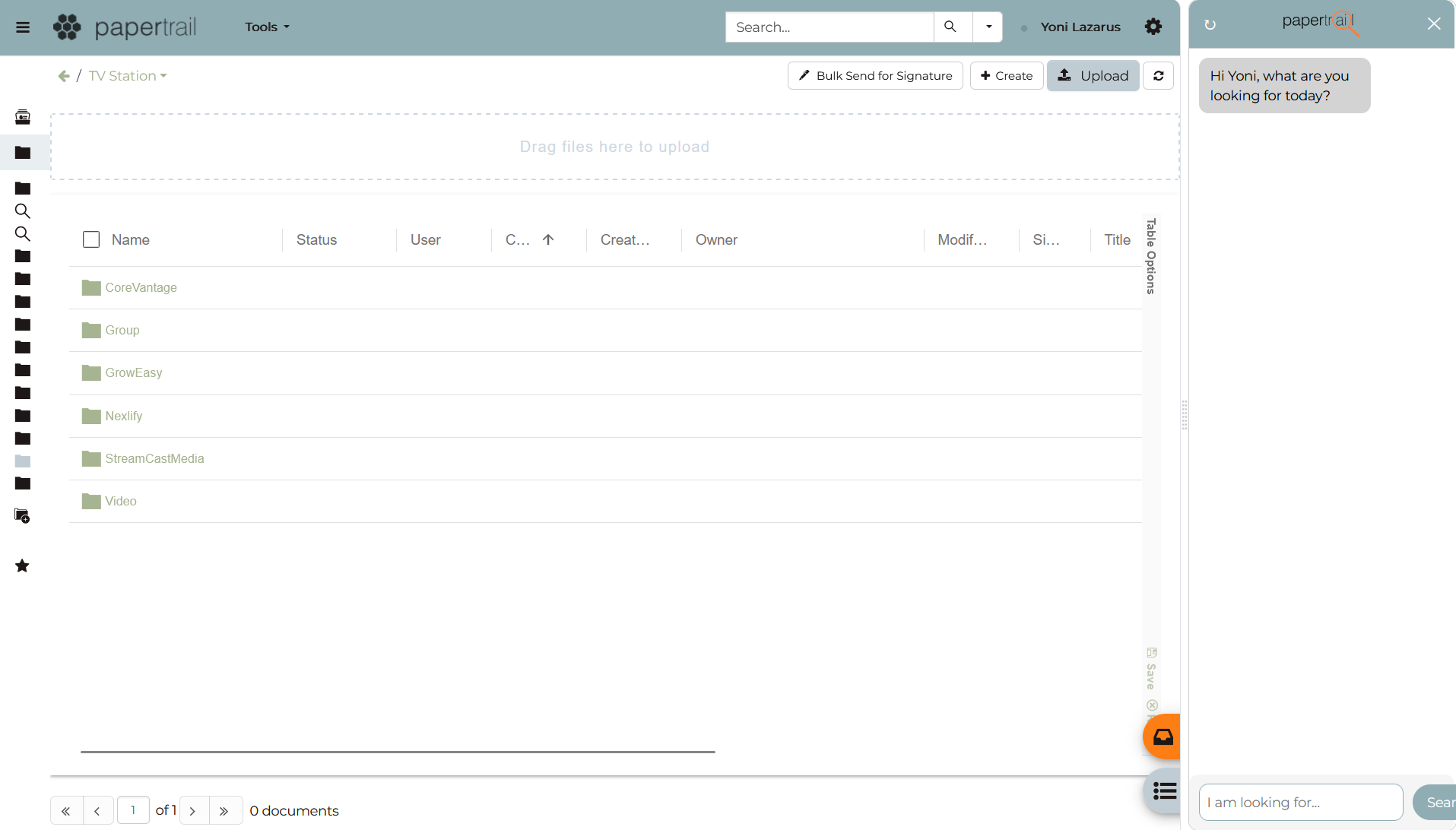Go to the previous page
This screenshot has height=830, width=1456.
click(x=98, y=811)
